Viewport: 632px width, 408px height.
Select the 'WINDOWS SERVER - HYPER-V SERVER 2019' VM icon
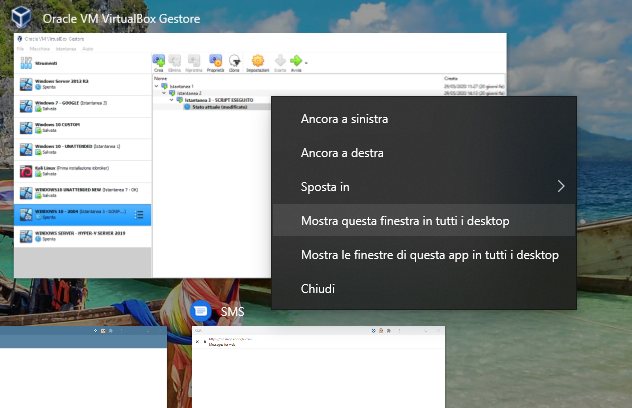(x=26, y=236)
